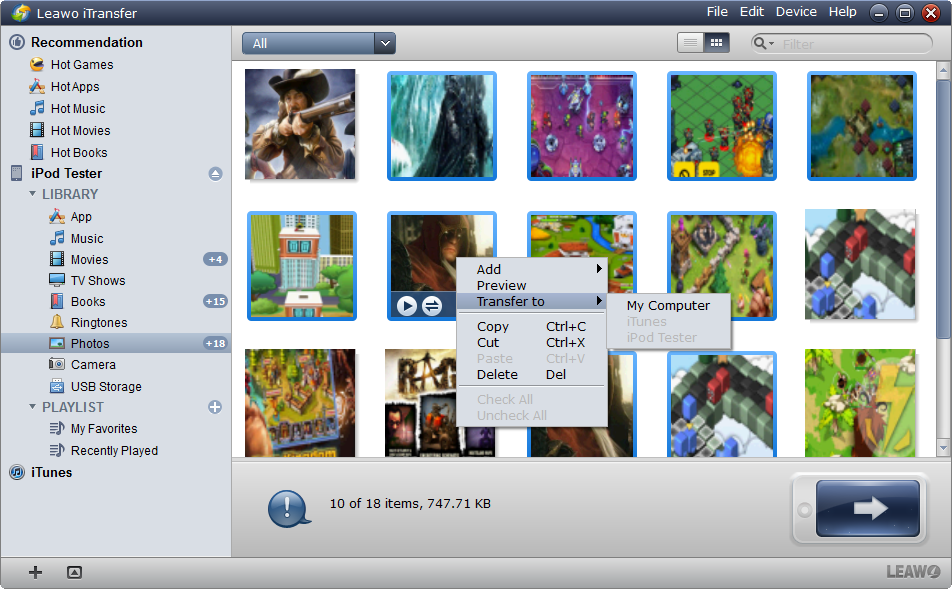Open the search filter options magnifier
The image size is (952, 589).
(763, 44)
